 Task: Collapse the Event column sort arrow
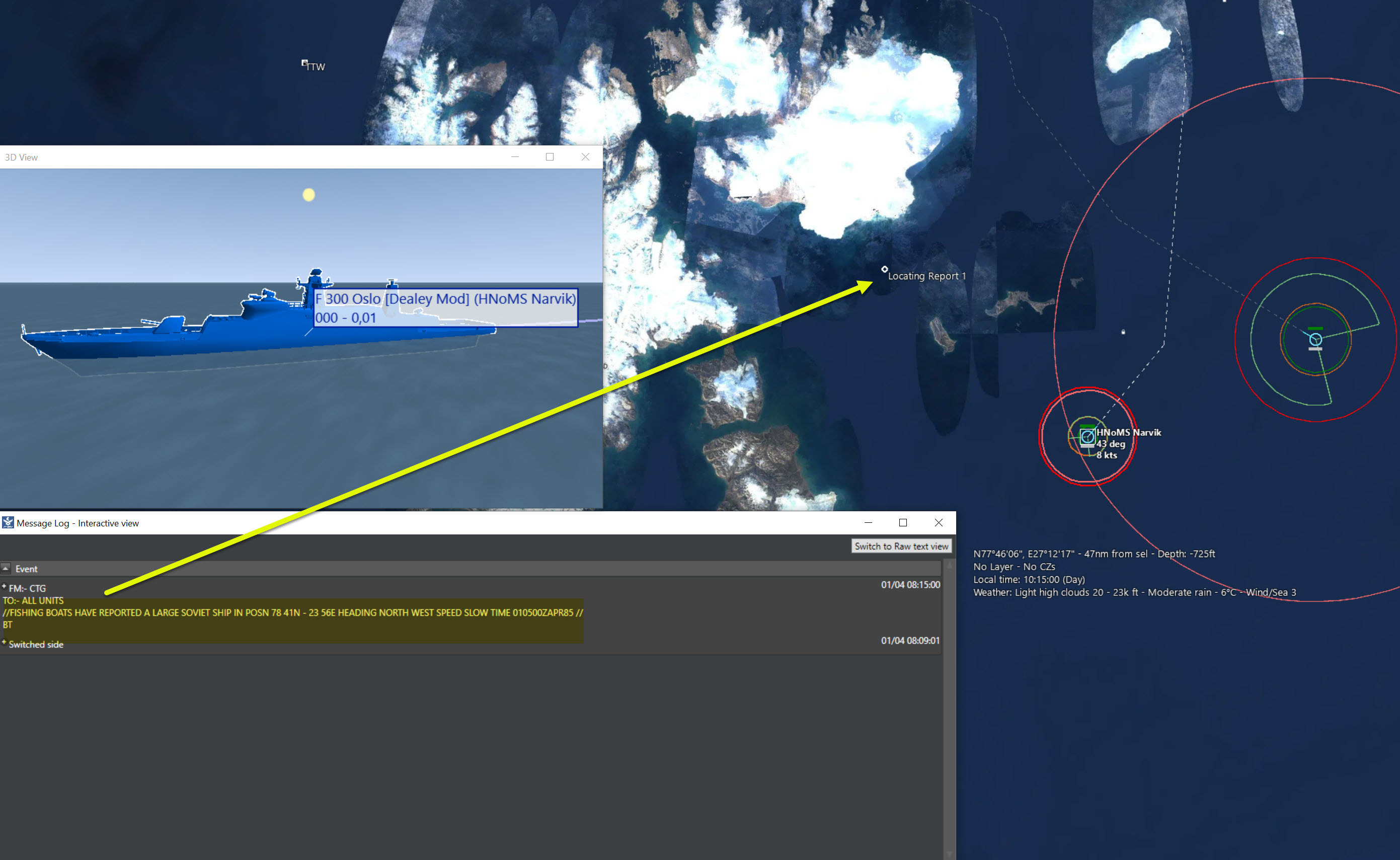(6, 568)
